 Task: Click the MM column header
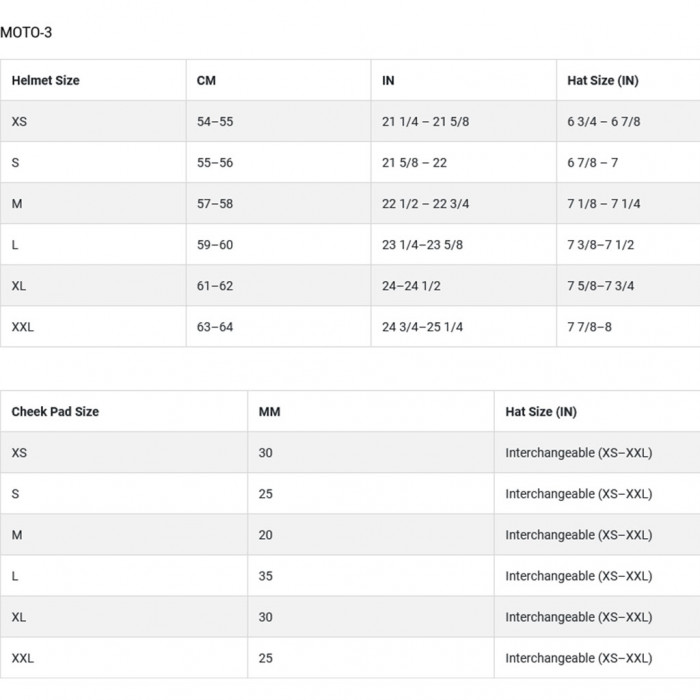click(x=269, y=411)
